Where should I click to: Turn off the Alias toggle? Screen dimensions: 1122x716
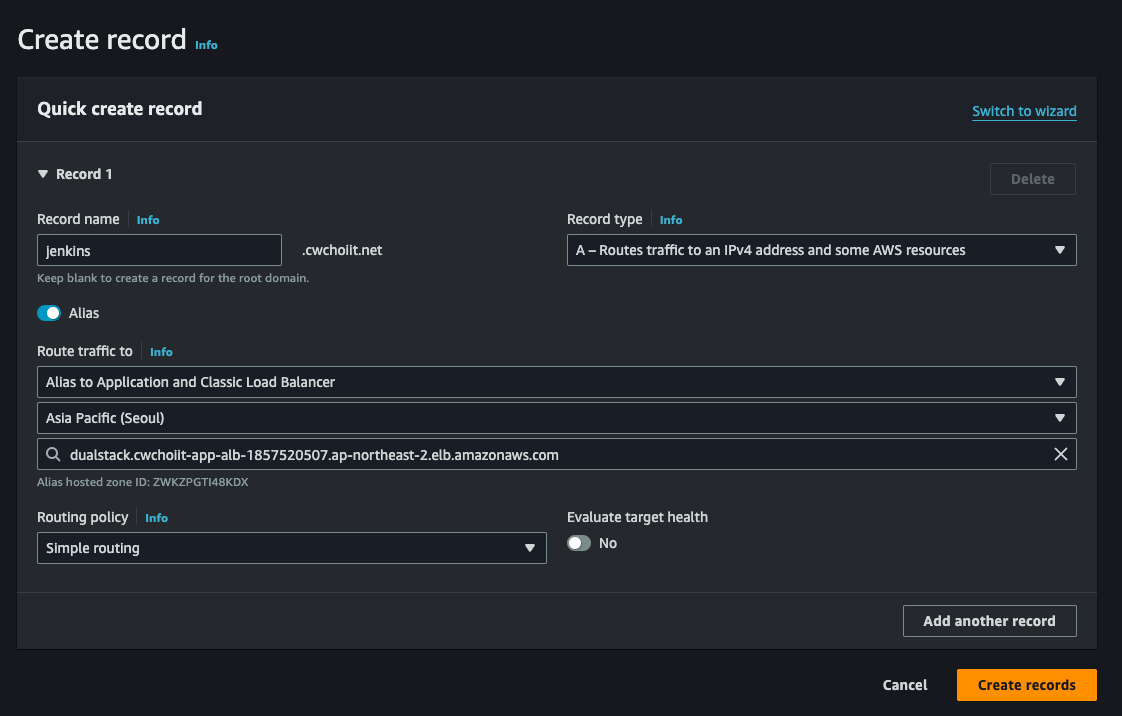(49, 313)
